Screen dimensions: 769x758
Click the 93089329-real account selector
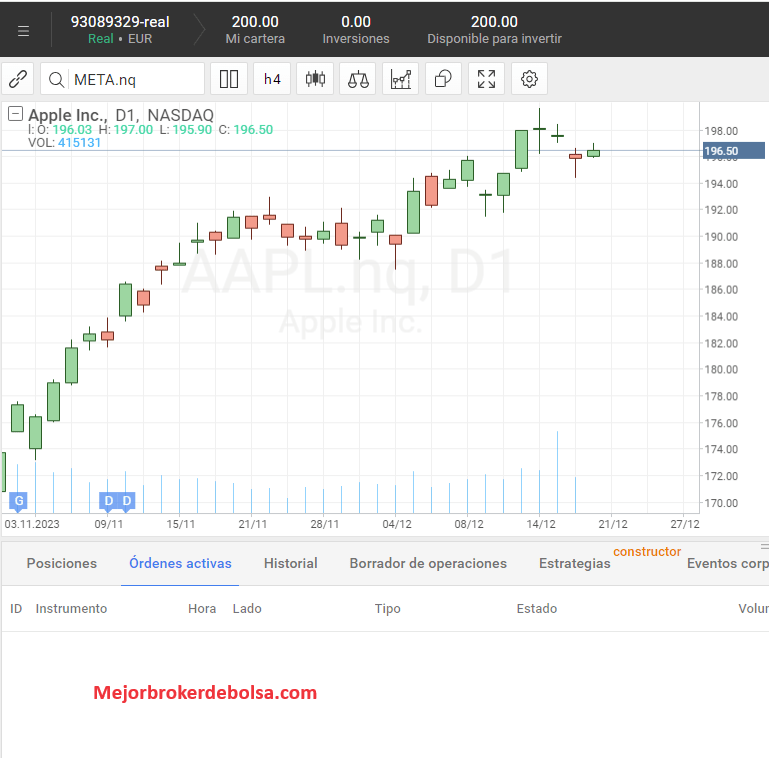tap(120, 29)
